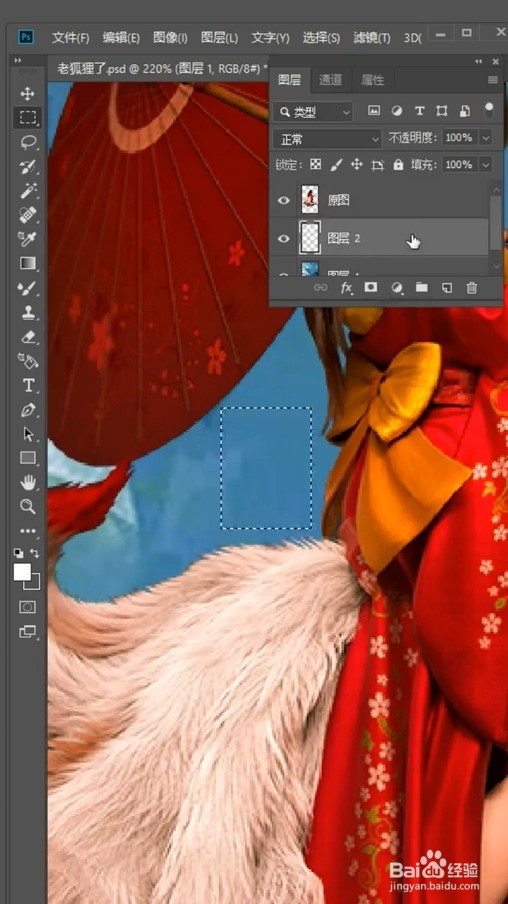Click the 原图 layer thumbnail
The image size is (508, 904).
coord(310,200)
